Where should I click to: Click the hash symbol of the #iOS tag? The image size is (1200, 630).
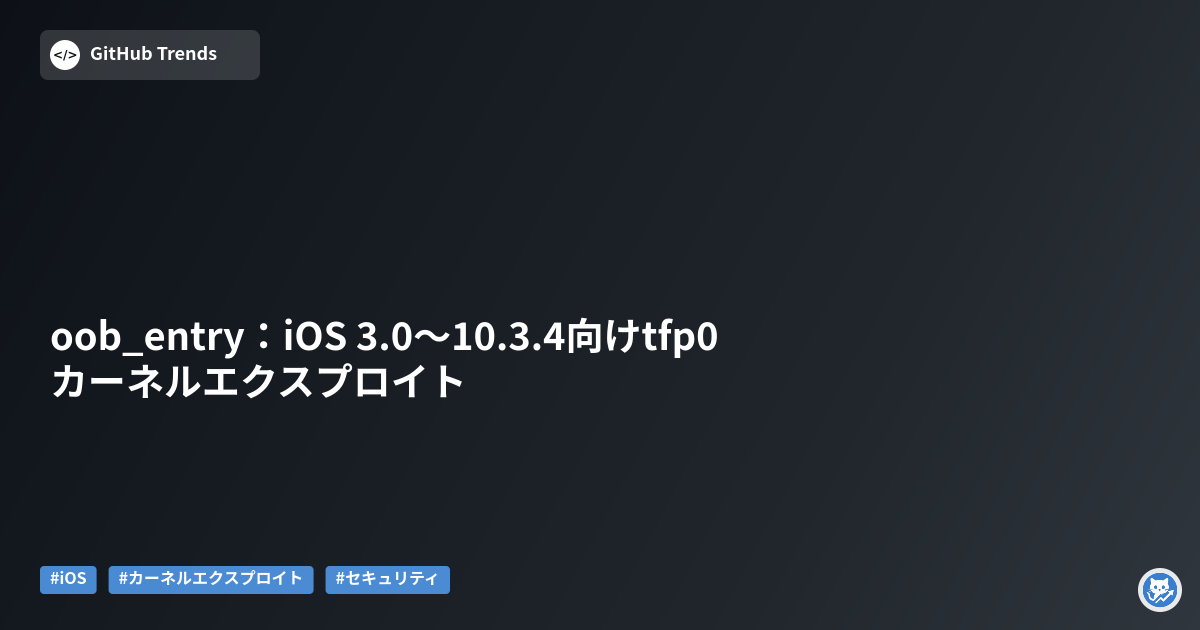click(x=54, y=580)
